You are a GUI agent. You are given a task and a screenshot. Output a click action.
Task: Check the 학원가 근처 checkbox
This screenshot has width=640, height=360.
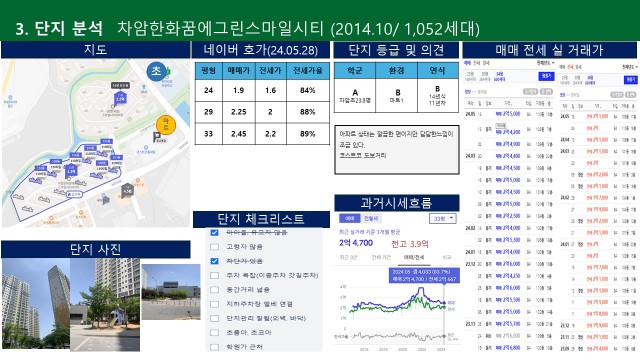214,347
